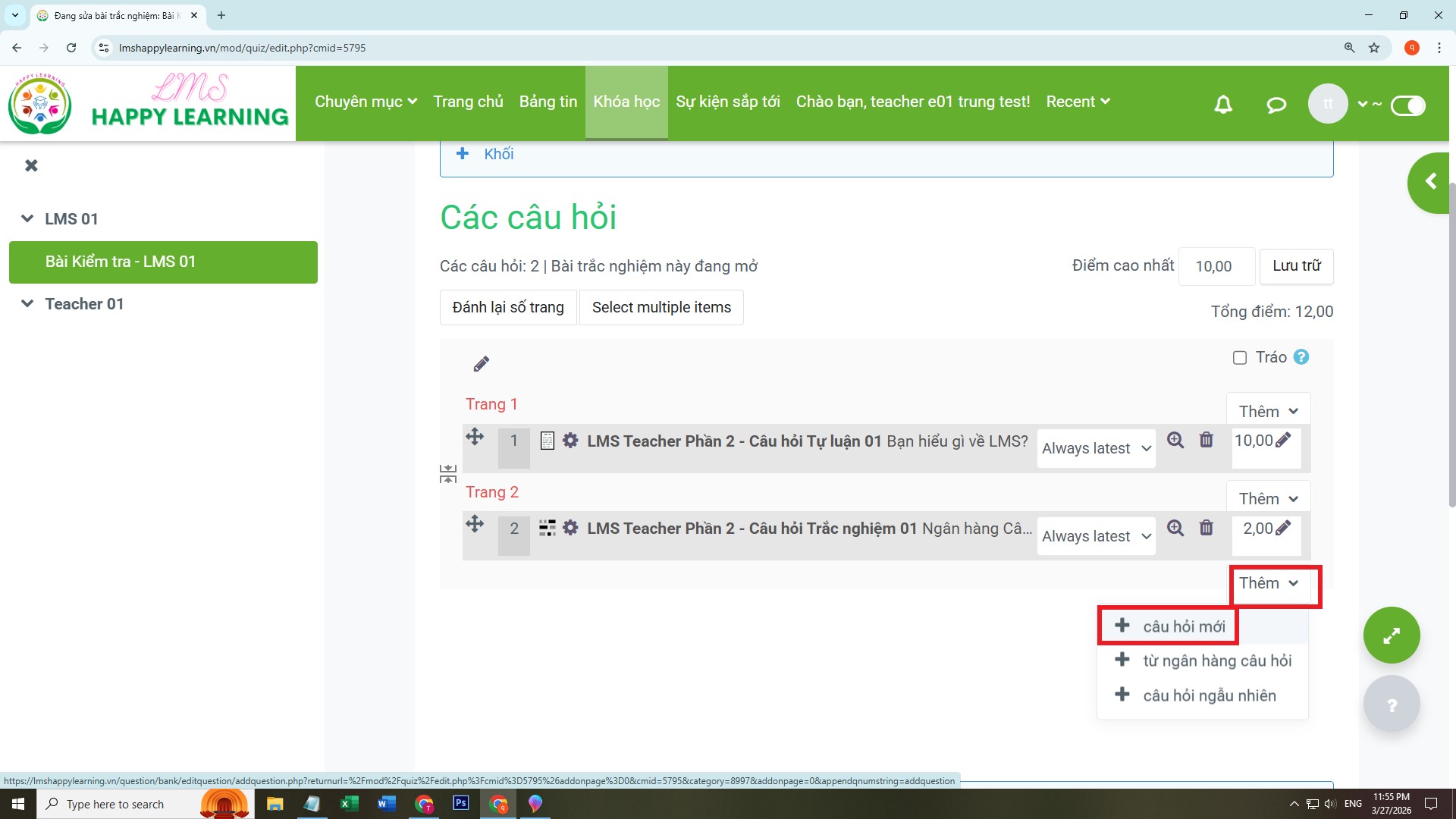Tick the Tráo shuffle checkbox
The width and height of the screenshot is (1456, 819).
tap(1240, 358)
